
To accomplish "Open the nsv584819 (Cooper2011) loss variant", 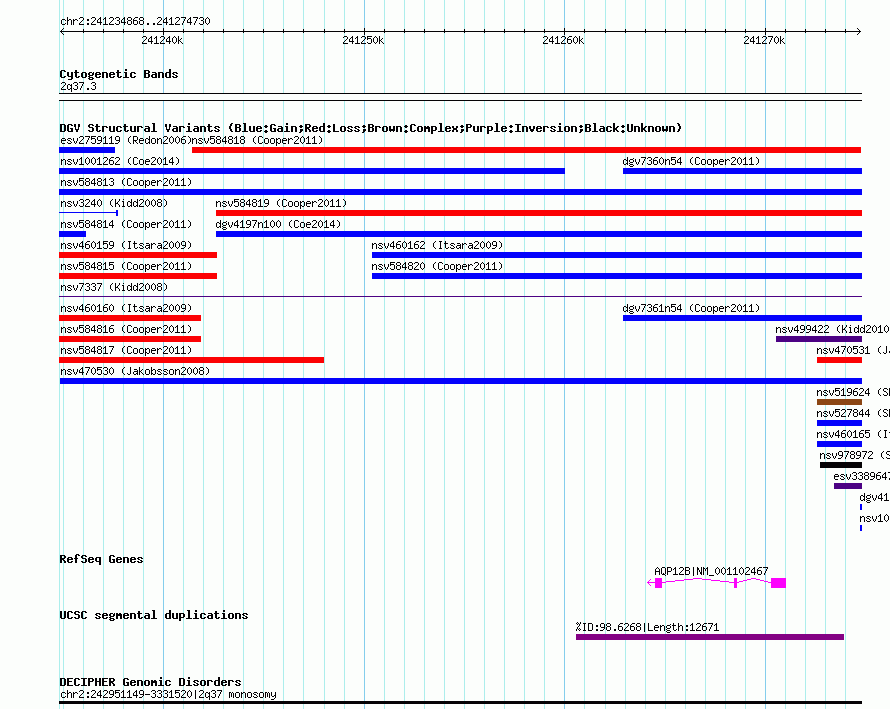I will (539, 213).
